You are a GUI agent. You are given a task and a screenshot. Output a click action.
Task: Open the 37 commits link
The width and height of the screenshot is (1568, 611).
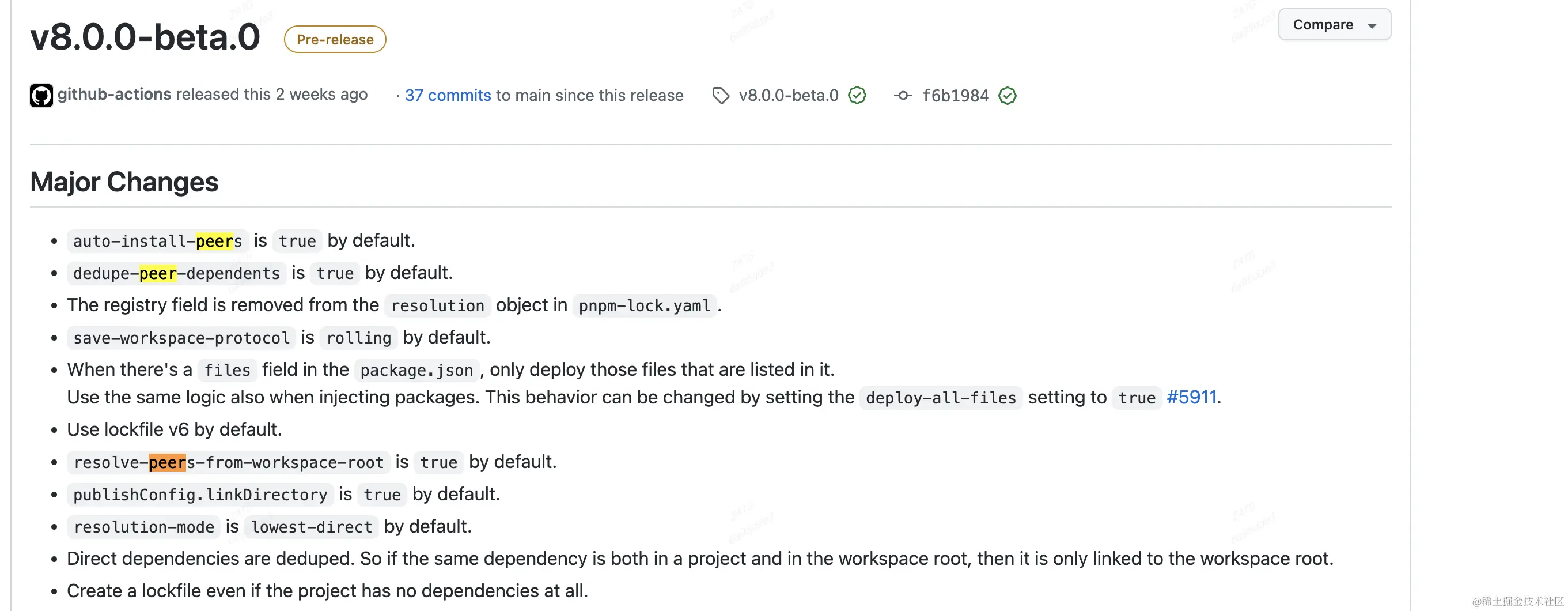click(448, 96)
